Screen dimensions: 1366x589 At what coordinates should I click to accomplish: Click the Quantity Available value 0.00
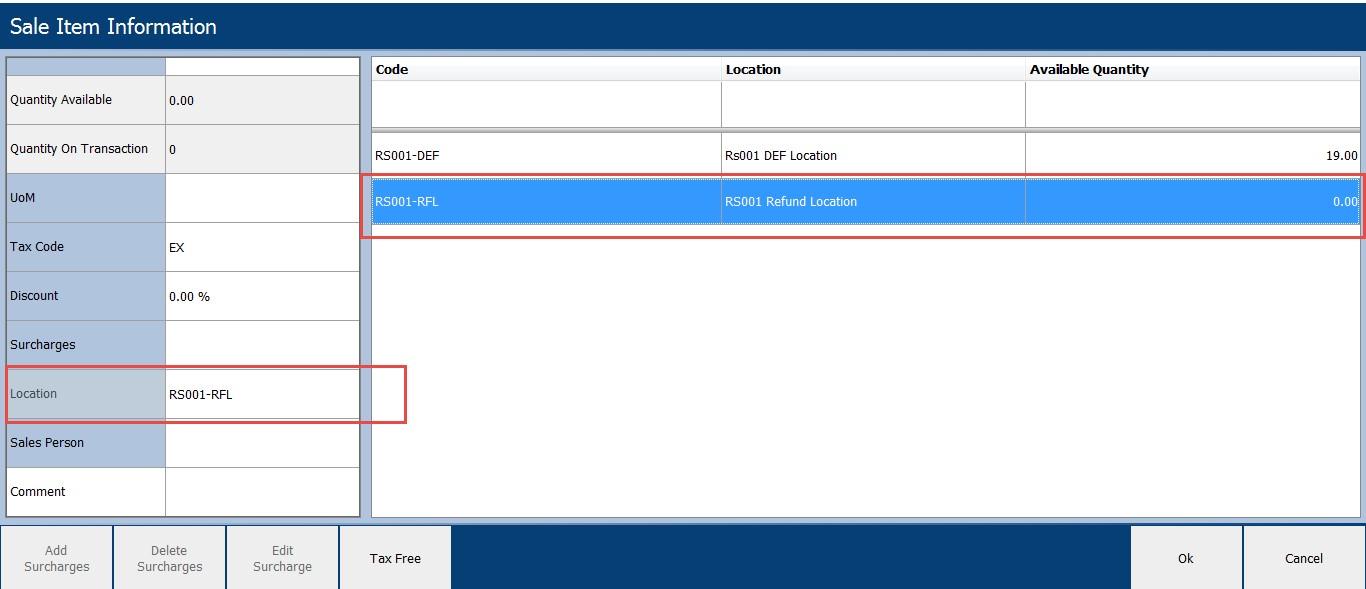(x=262, y=100)
